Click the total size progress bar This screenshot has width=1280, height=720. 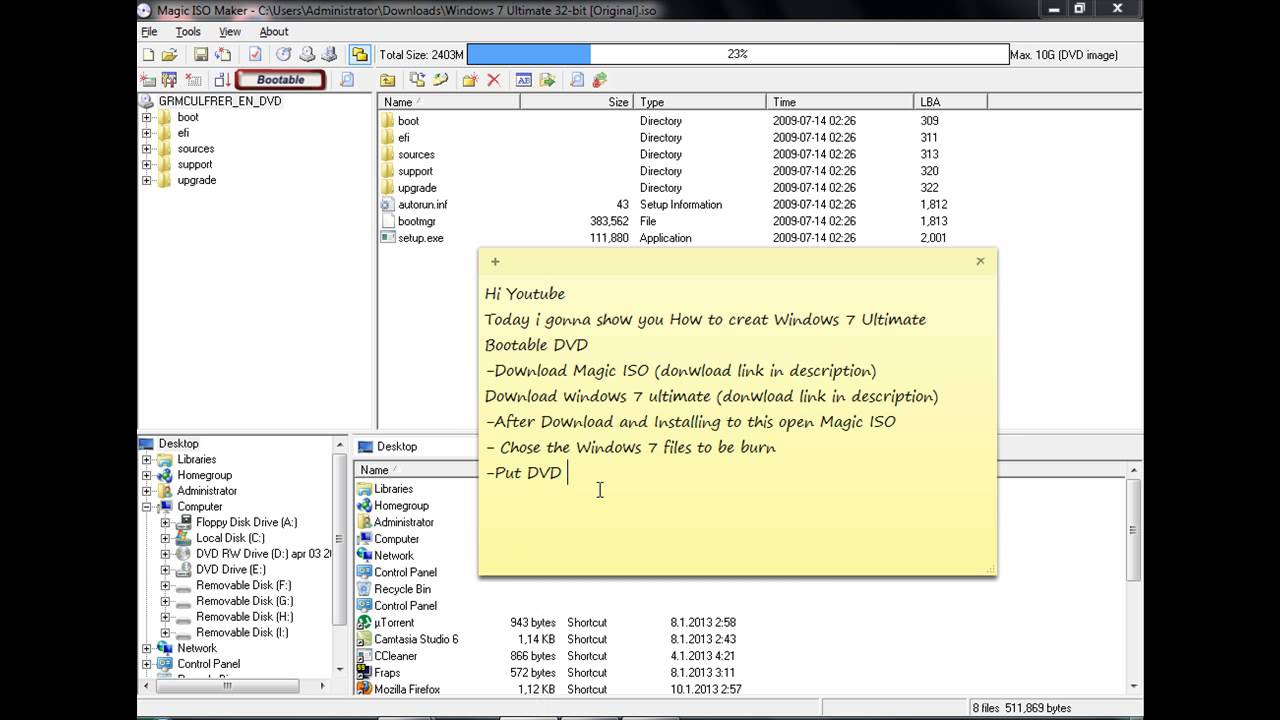(x=738, y=55)
